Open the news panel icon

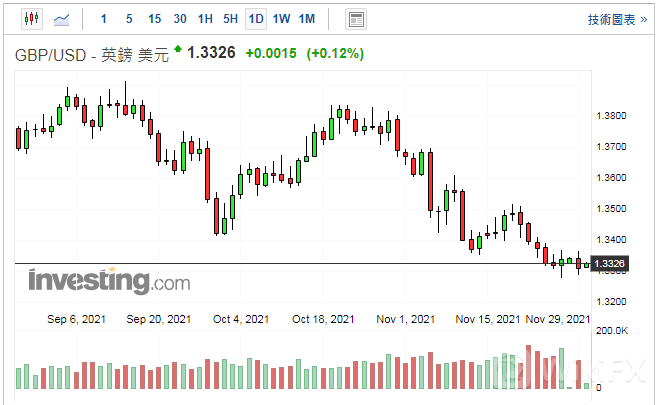[355, 19]
